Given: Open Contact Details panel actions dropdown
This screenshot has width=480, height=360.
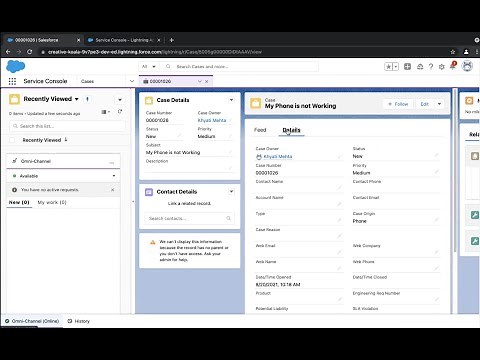Looking at the screenshot, I should [231, 192].
